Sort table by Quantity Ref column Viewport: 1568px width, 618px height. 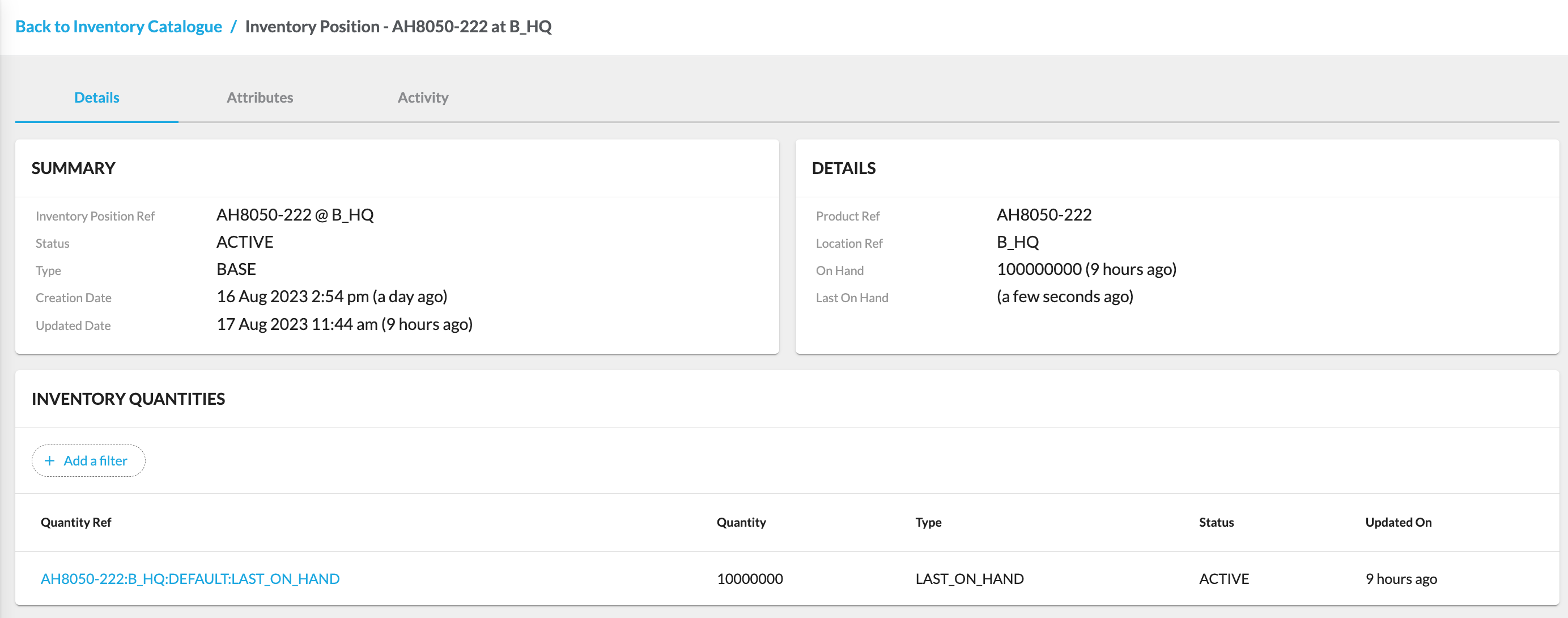coord(77,522)
